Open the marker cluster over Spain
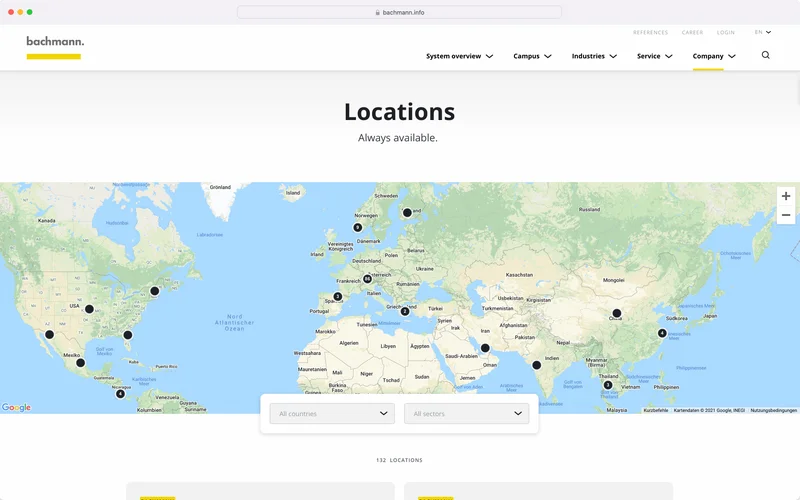Image resolution: width=800 pixels, height=500 pixels. (337, 296)
